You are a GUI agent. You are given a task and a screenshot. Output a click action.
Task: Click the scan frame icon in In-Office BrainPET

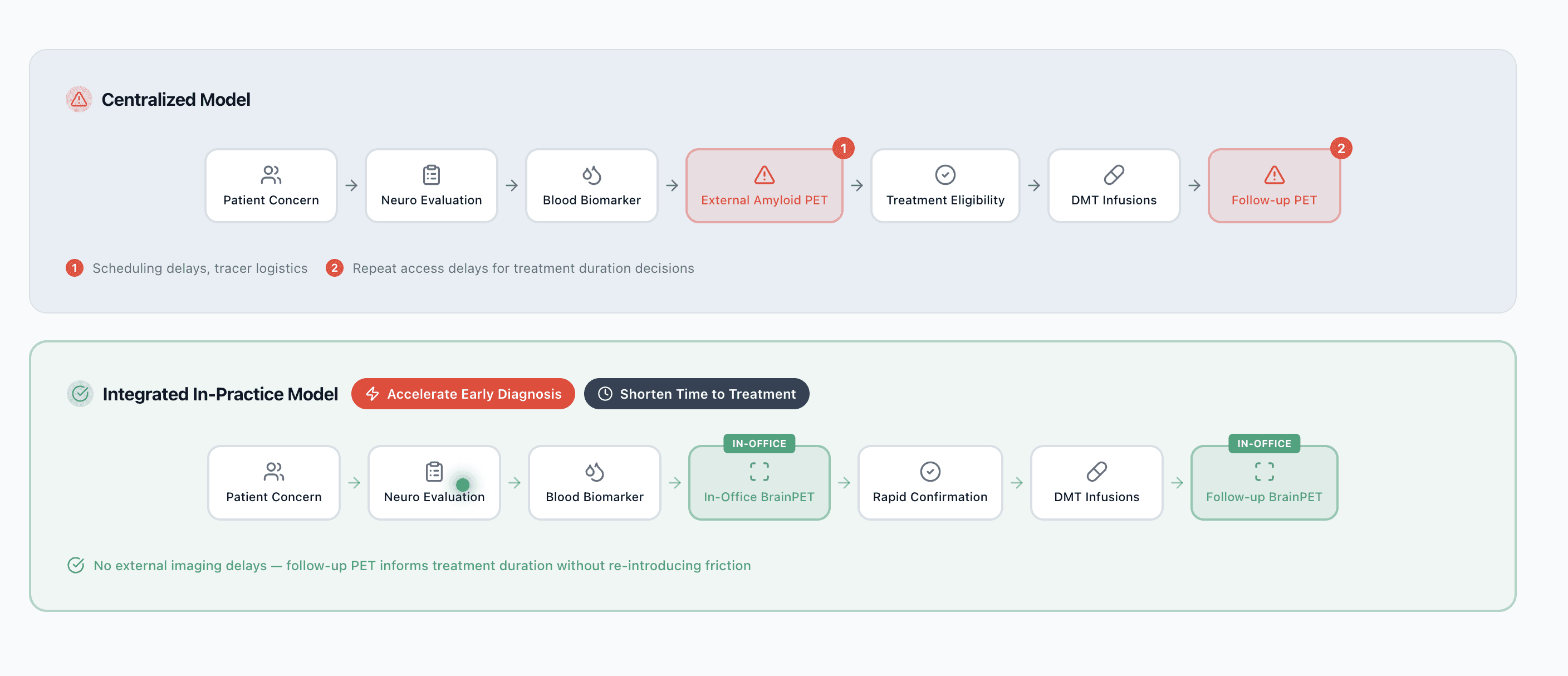(758, 472)
